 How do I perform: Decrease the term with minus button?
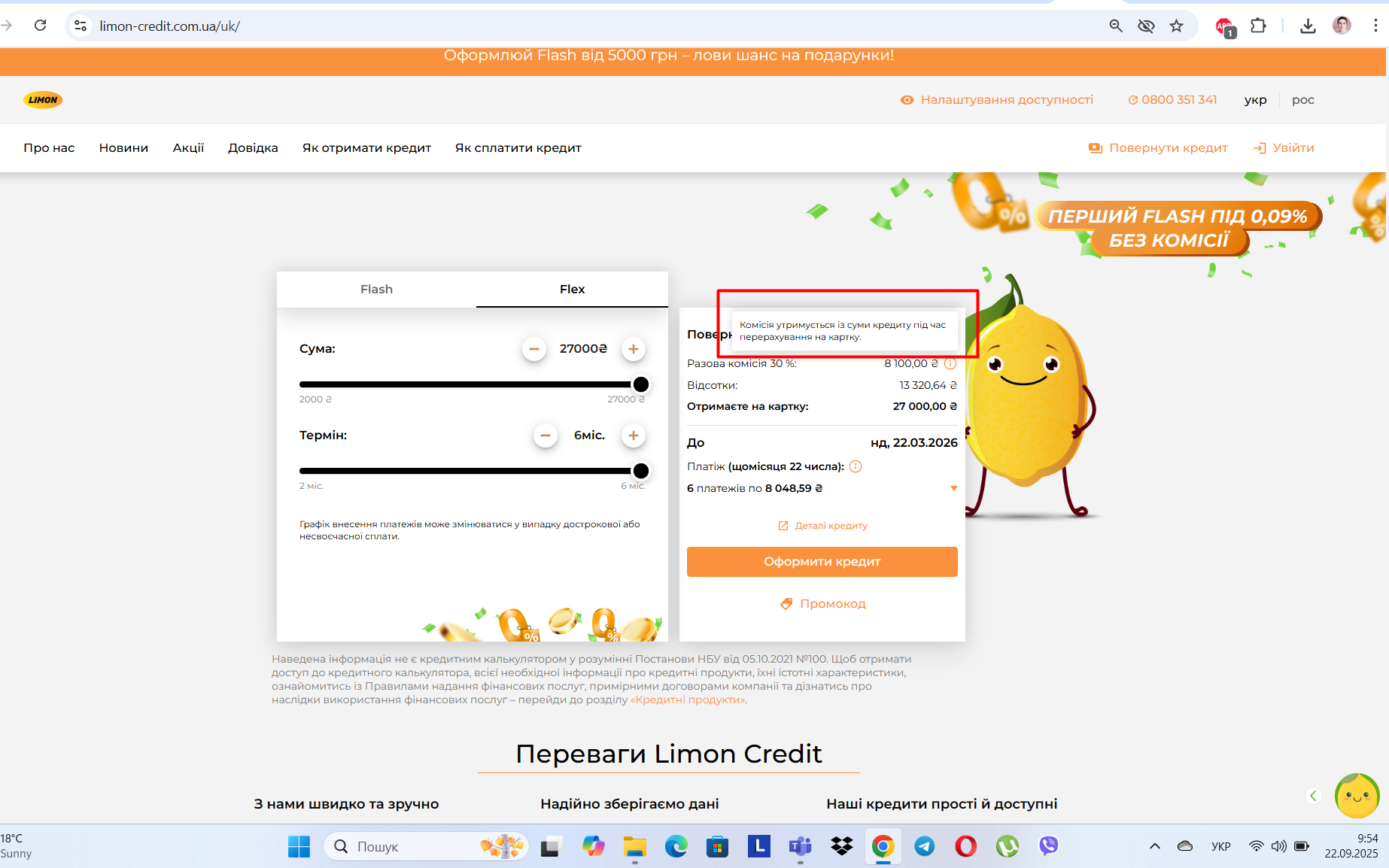[546, 436]
